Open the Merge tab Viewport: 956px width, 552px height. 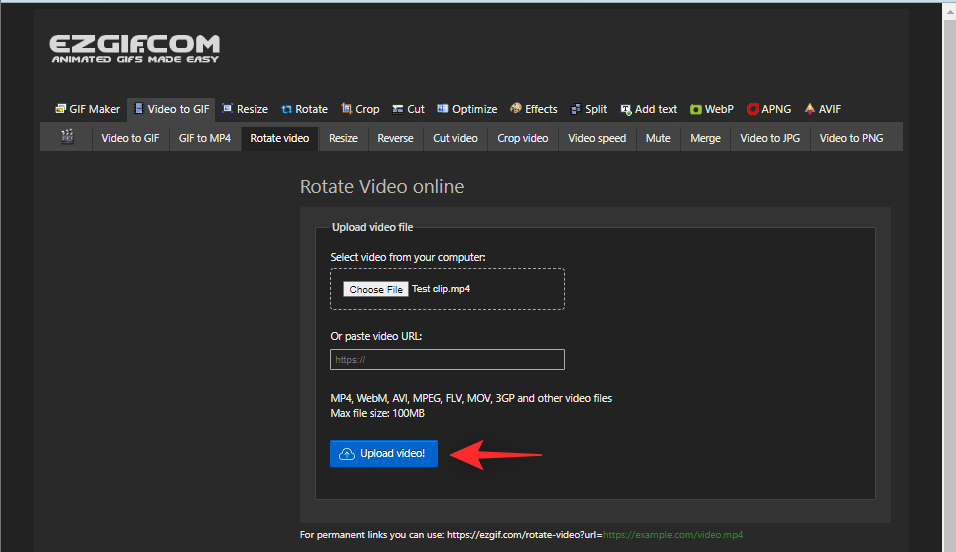pyautogui.click(x=705, y=138)
